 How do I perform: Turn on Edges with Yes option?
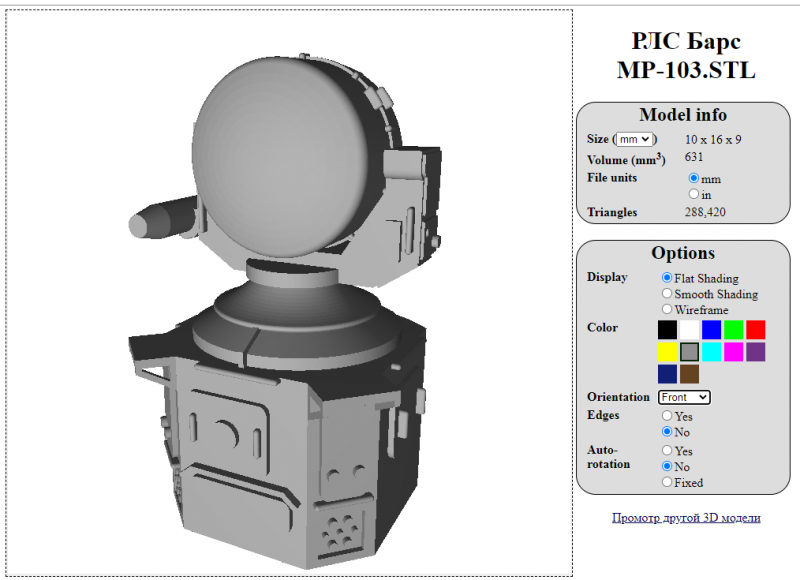[x=667, y=416]
